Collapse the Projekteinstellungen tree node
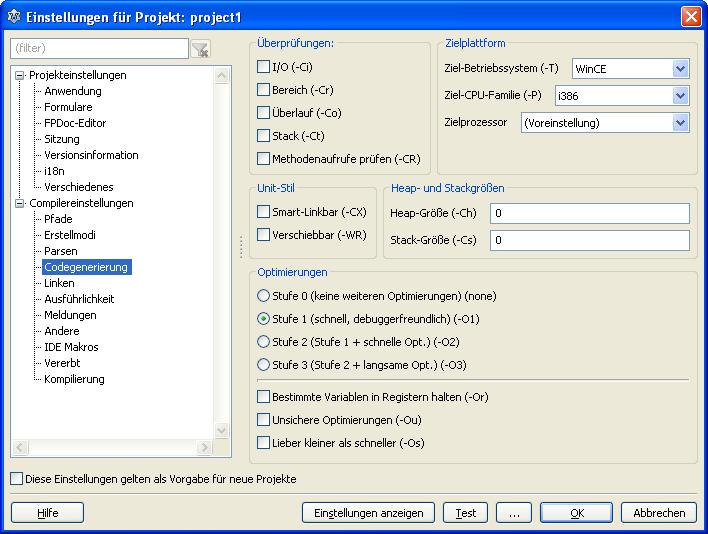 point(20,75)
